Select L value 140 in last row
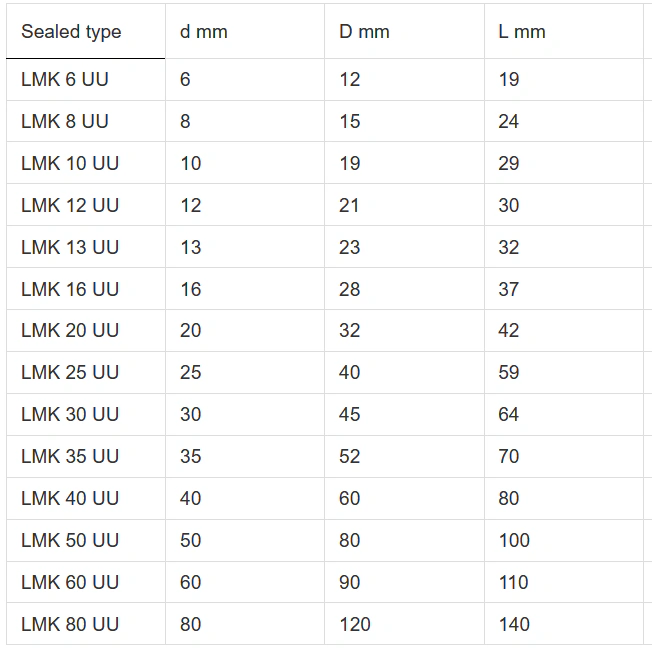Viewport: 652px width, 651px height. pyautogui.click(x=514, y=624)
